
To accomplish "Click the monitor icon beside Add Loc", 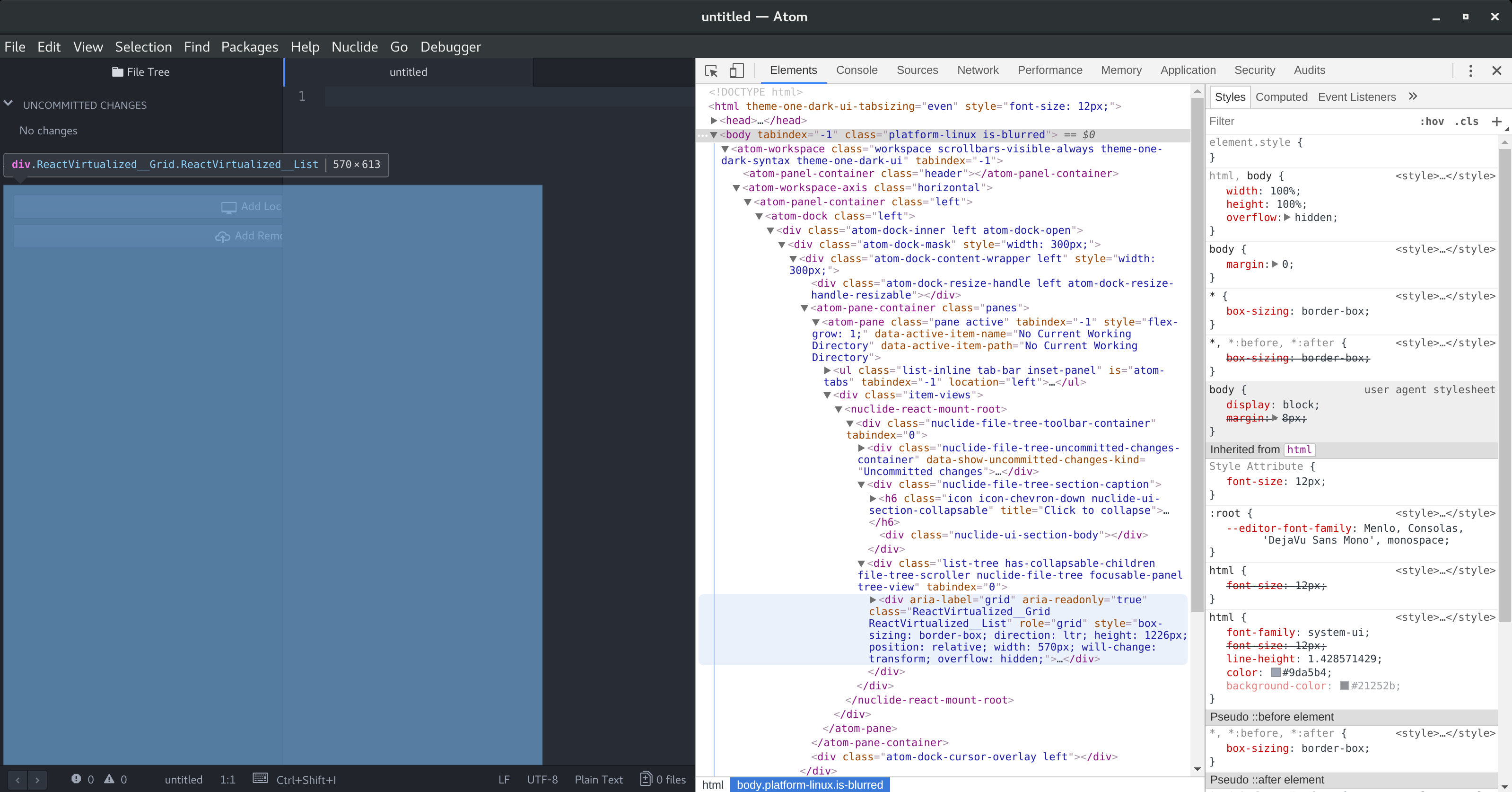I will pos(228,207).
